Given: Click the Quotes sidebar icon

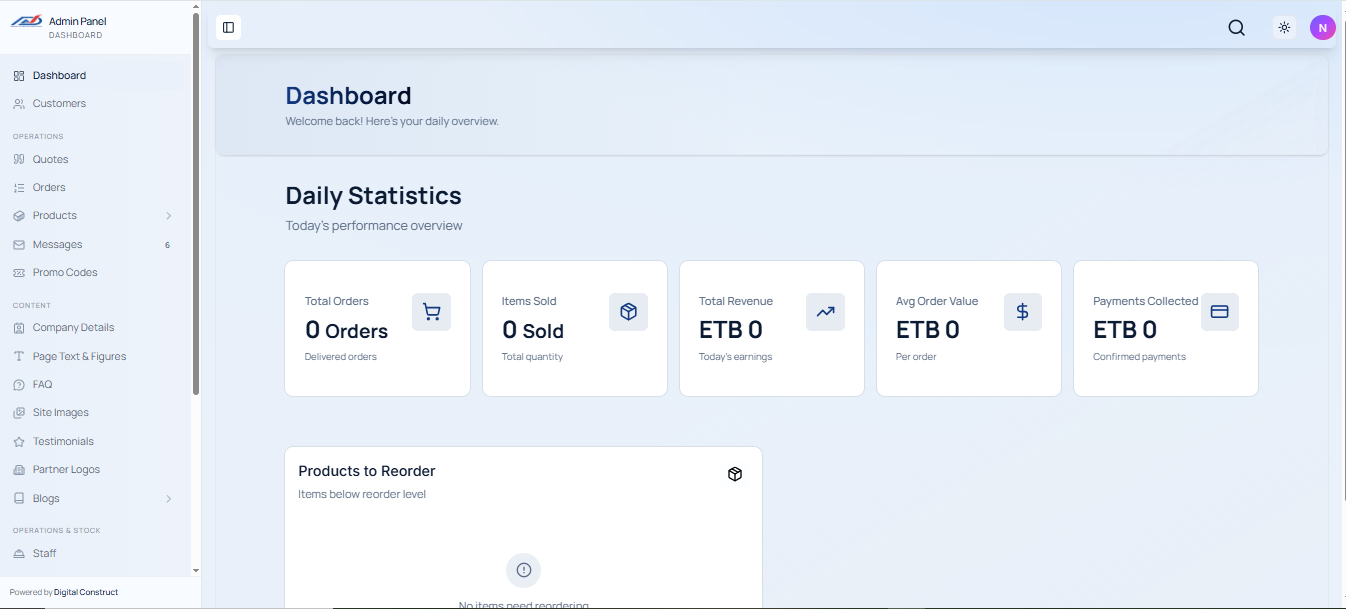Looking at the screenshot, I should point(19,160).
